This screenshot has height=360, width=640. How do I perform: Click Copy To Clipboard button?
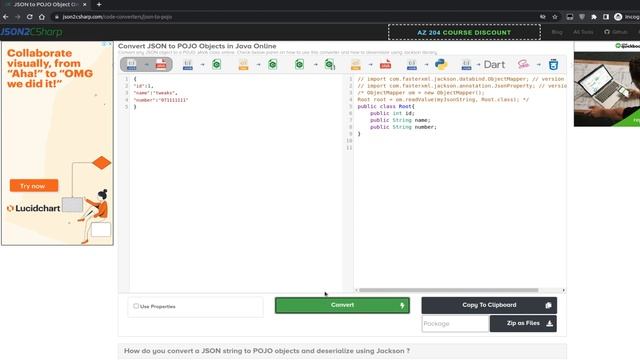pos(489,305)
